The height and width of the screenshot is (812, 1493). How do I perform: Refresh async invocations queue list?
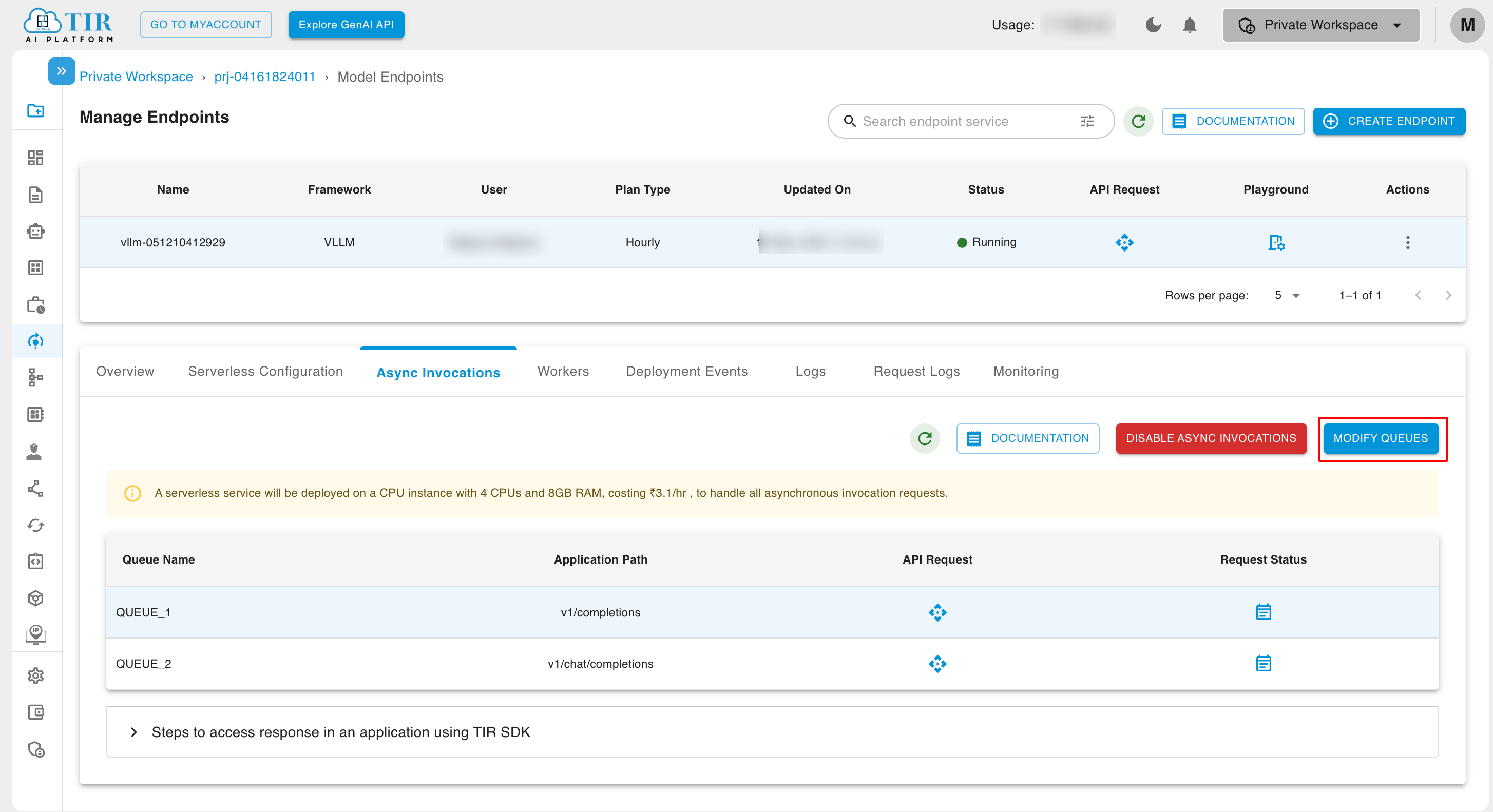point(925,438)
